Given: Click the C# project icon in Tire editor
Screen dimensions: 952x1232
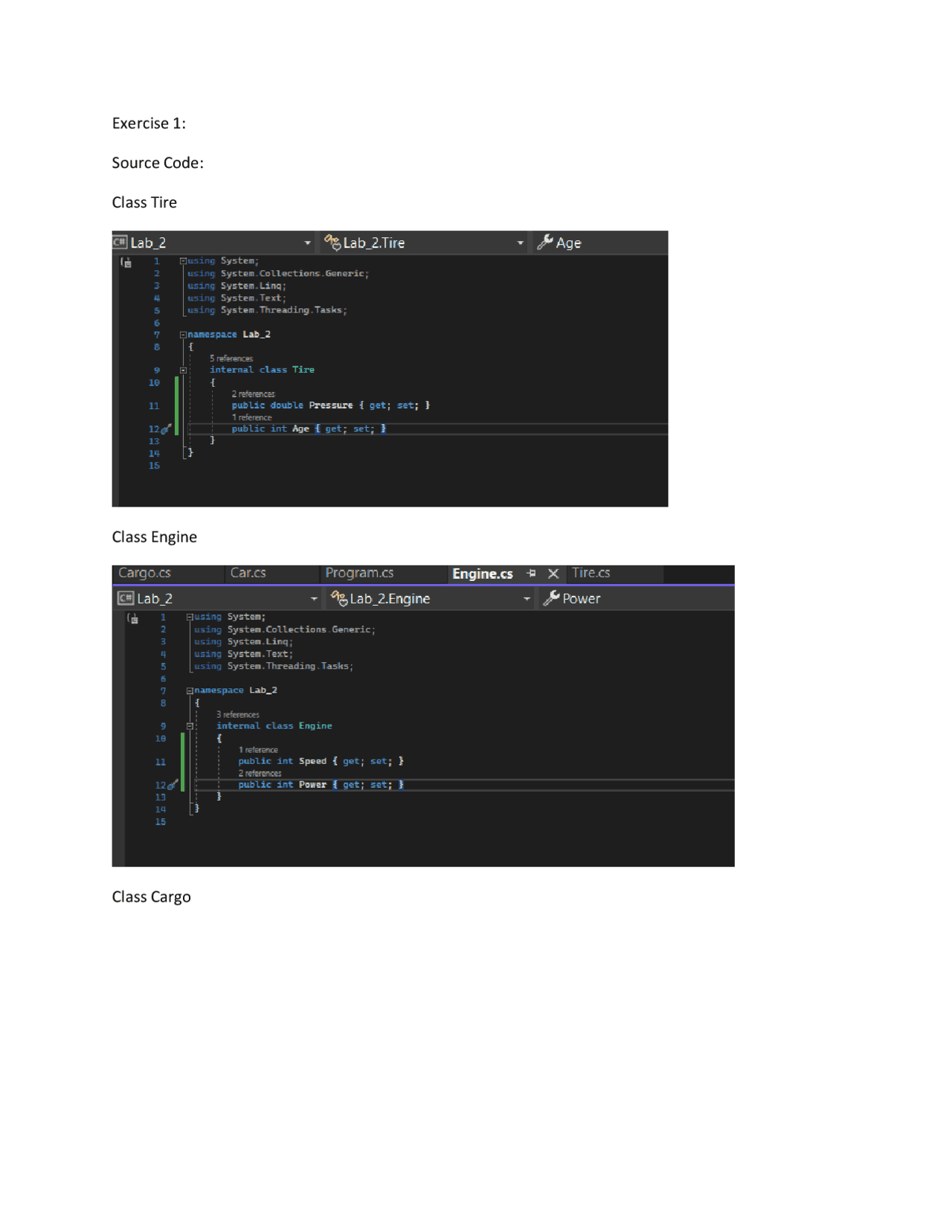Looking at the screenshot, I should tap(120, 242).
